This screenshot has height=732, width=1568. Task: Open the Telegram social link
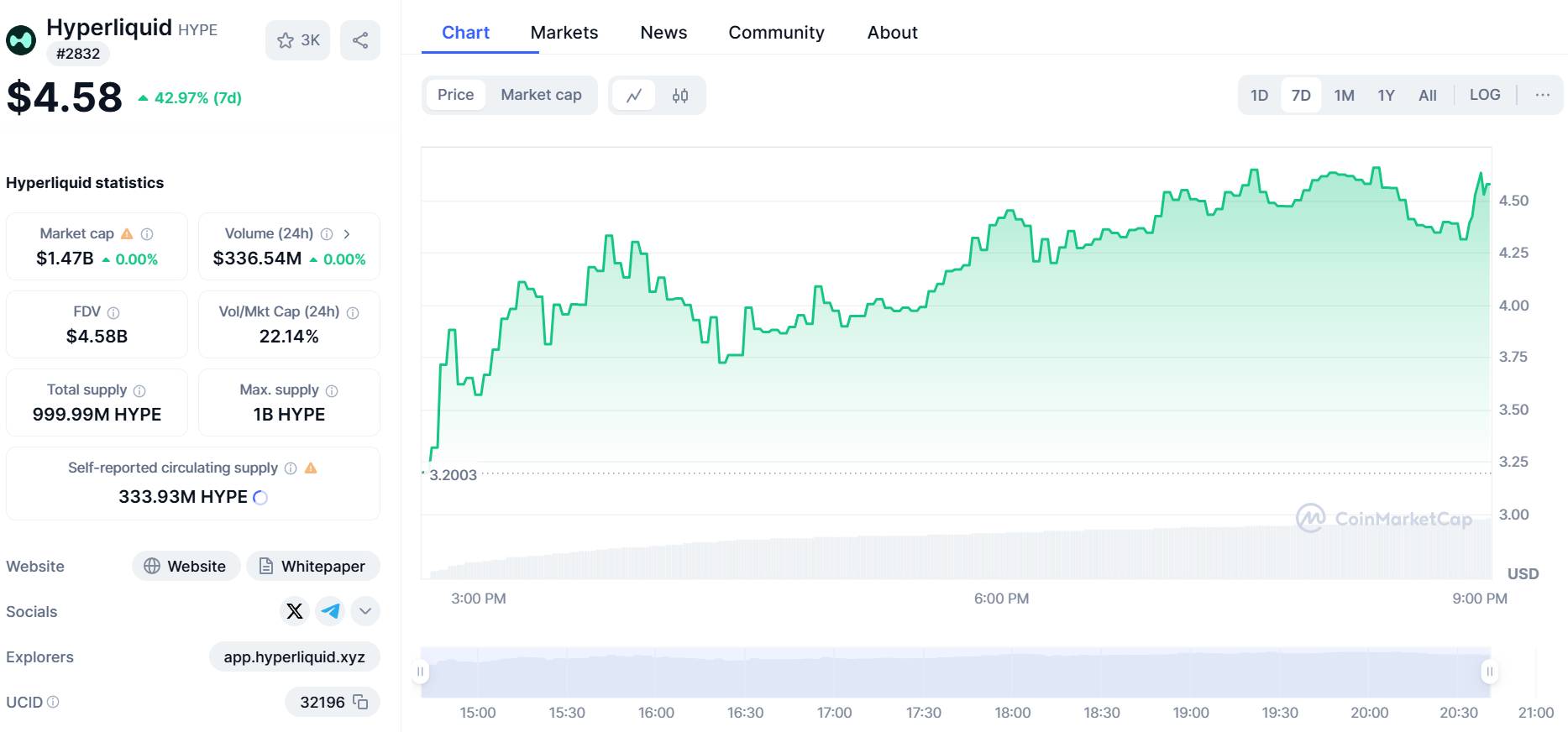(x=331, y=611)
